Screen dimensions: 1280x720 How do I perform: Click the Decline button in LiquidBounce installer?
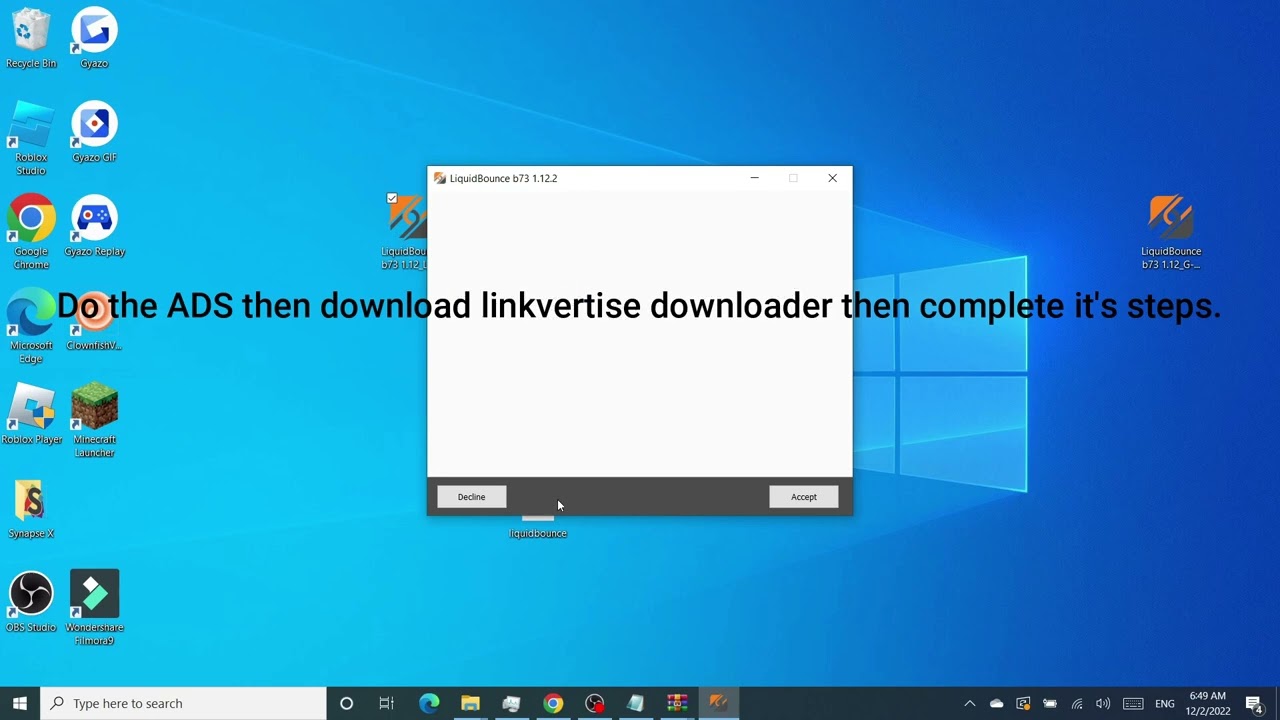tap(471, 497)
